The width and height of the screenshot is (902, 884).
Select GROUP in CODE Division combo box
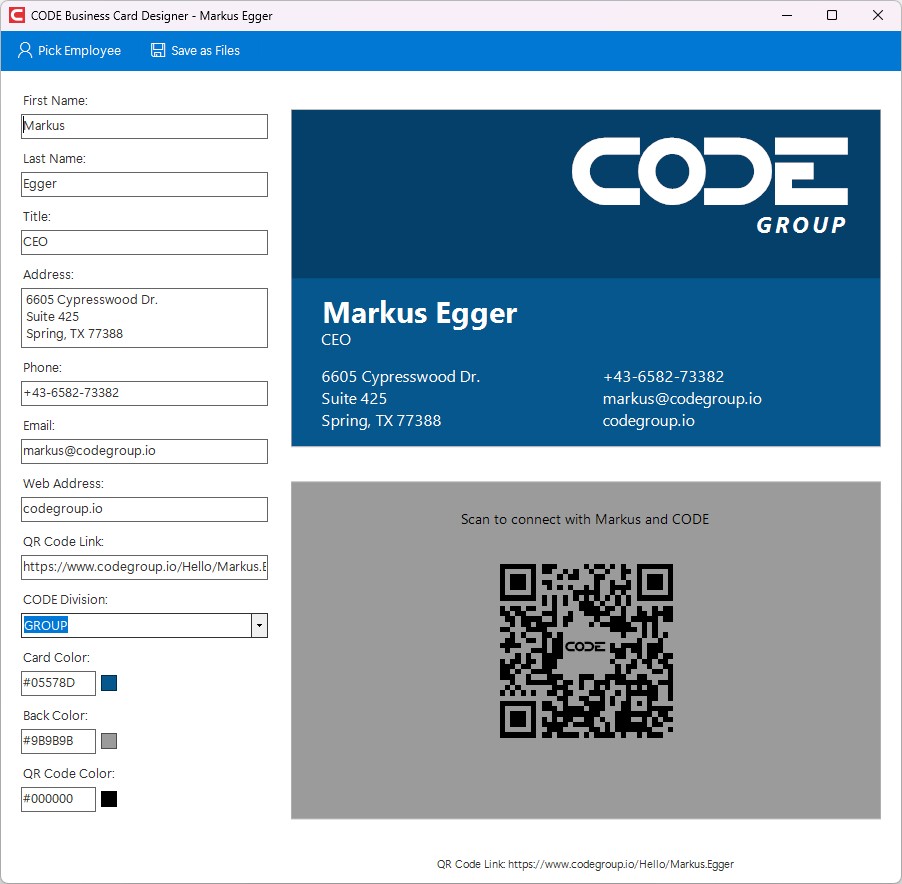pos(136,625)
